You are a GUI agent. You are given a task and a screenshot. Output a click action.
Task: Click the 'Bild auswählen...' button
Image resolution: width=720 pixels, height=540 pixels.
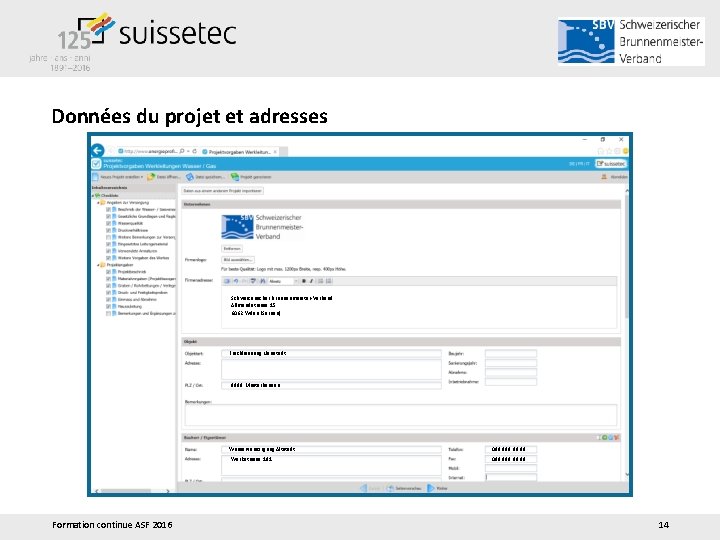pos(238,259)
